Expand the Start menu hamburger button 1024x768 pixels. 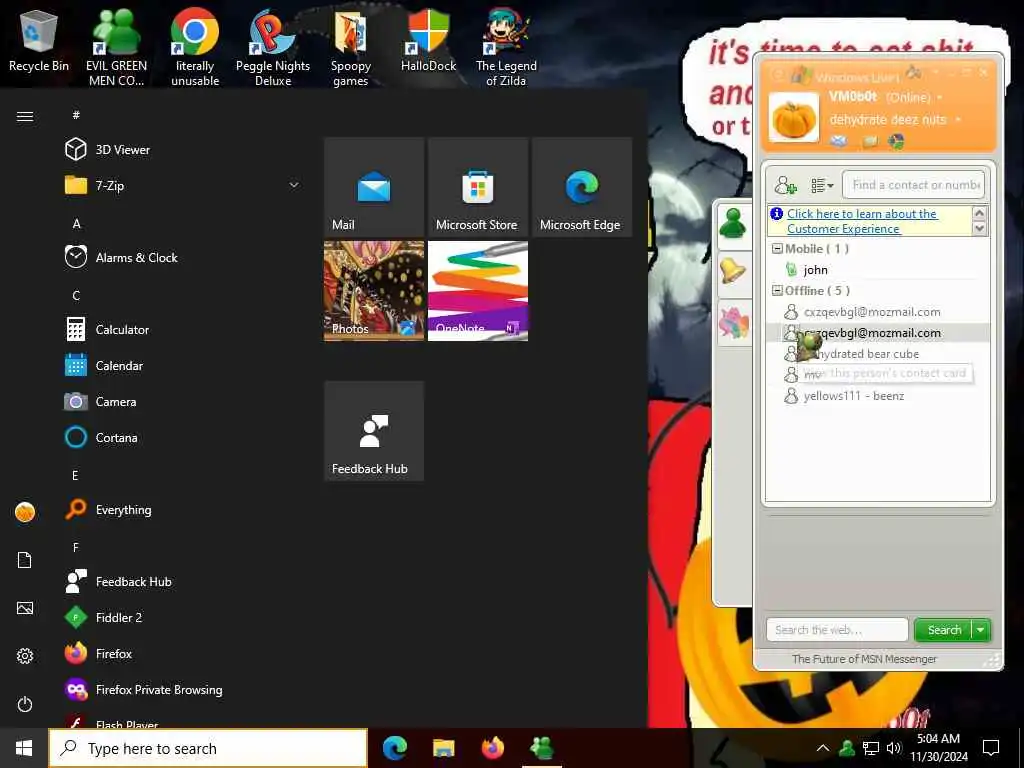point(25,116)
